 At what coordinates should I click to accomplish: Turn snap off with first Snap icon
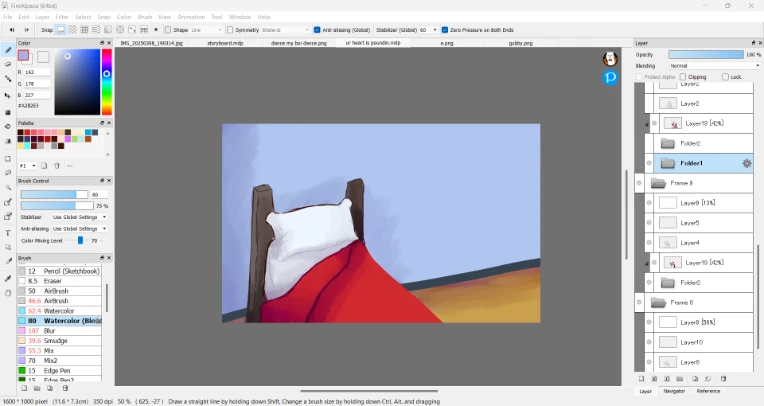(60, 30)
